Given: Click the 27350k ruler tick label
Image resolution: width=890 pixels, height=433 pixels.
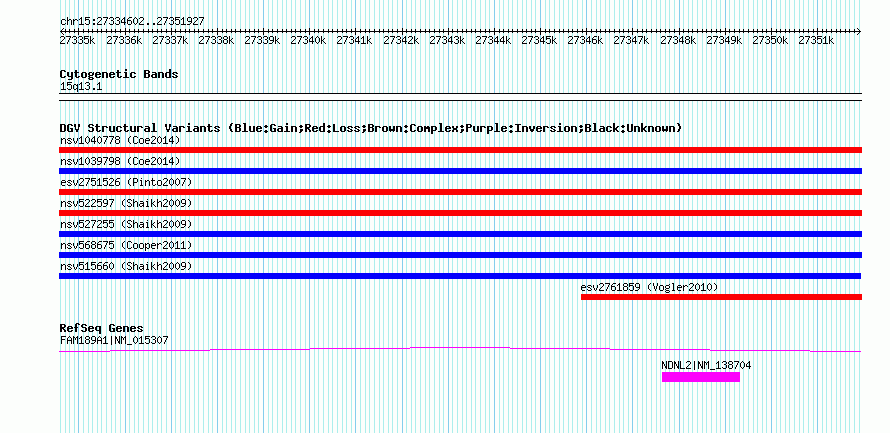Looking at the screenshot, I should (770, 40).
